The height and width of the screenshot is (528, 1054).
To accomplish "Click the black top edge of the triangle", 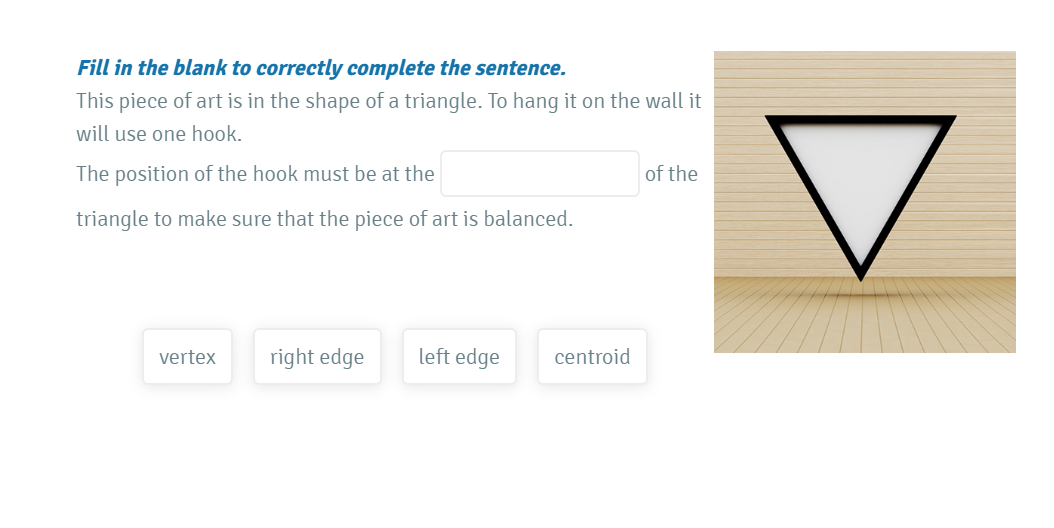I will click(x=861, y=120).
